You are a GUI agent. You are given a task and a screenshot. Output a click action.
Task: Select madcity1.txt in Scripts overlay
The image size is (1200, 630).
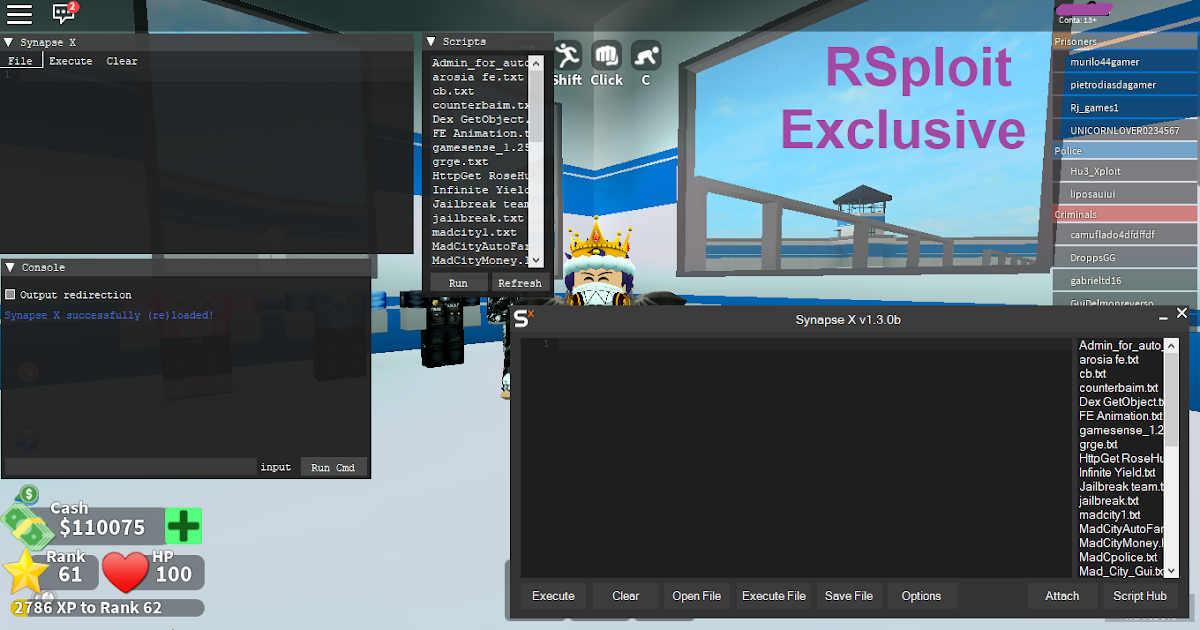click(474, 232)
